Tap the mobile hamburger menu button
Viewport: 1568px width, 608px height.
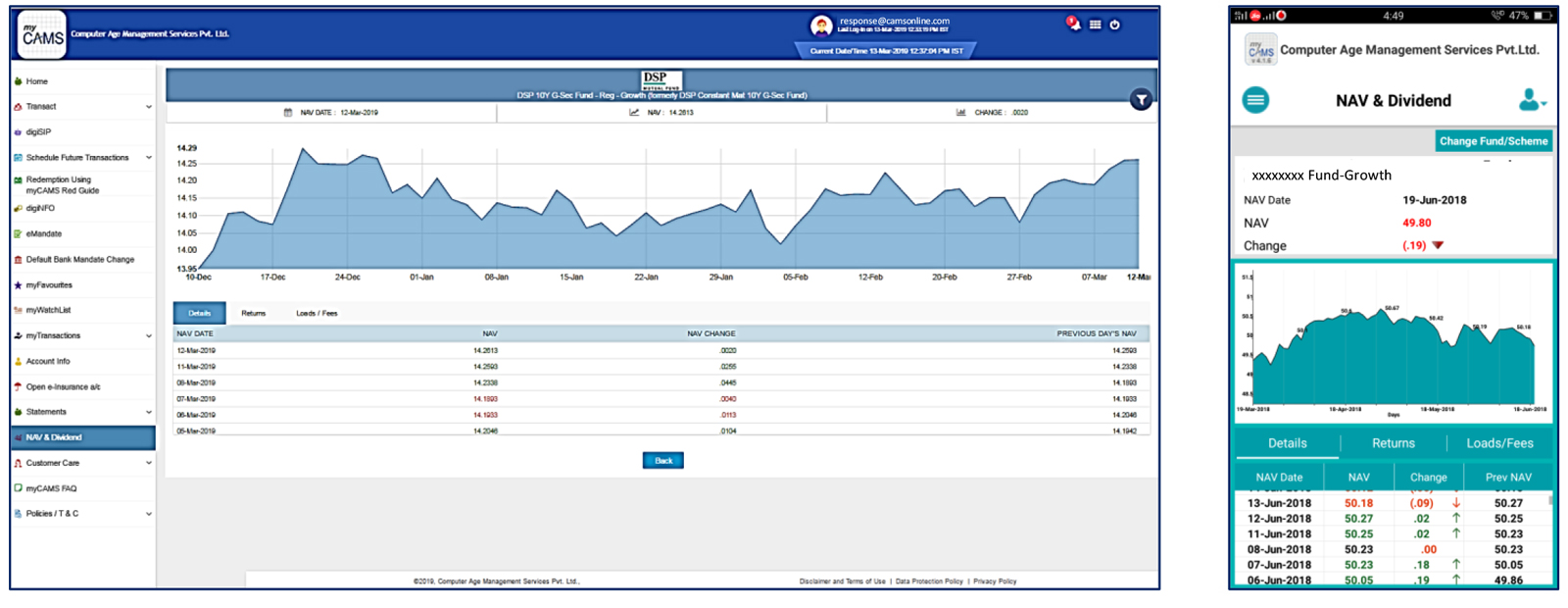[x=1255, y=100]
